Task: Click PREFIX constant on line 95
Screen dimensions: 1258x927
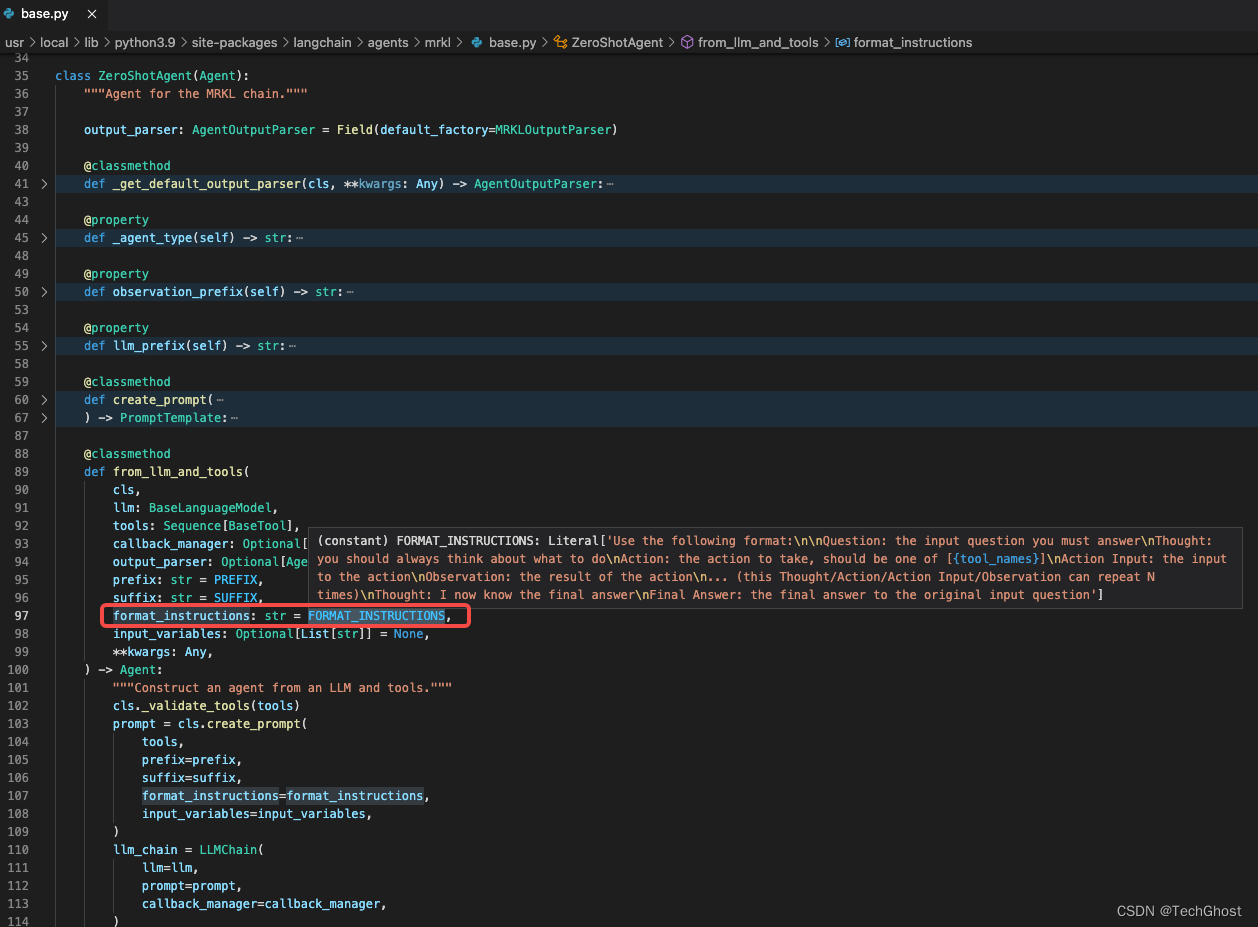Action: point(236,580)
